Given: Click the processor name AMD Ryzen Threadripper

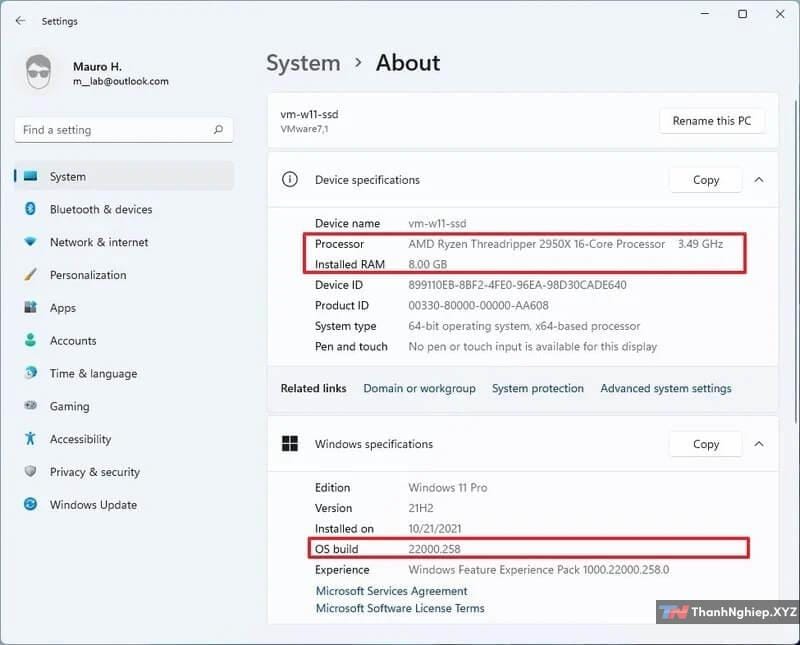Looking at the screenshot, I should (537, 244).
